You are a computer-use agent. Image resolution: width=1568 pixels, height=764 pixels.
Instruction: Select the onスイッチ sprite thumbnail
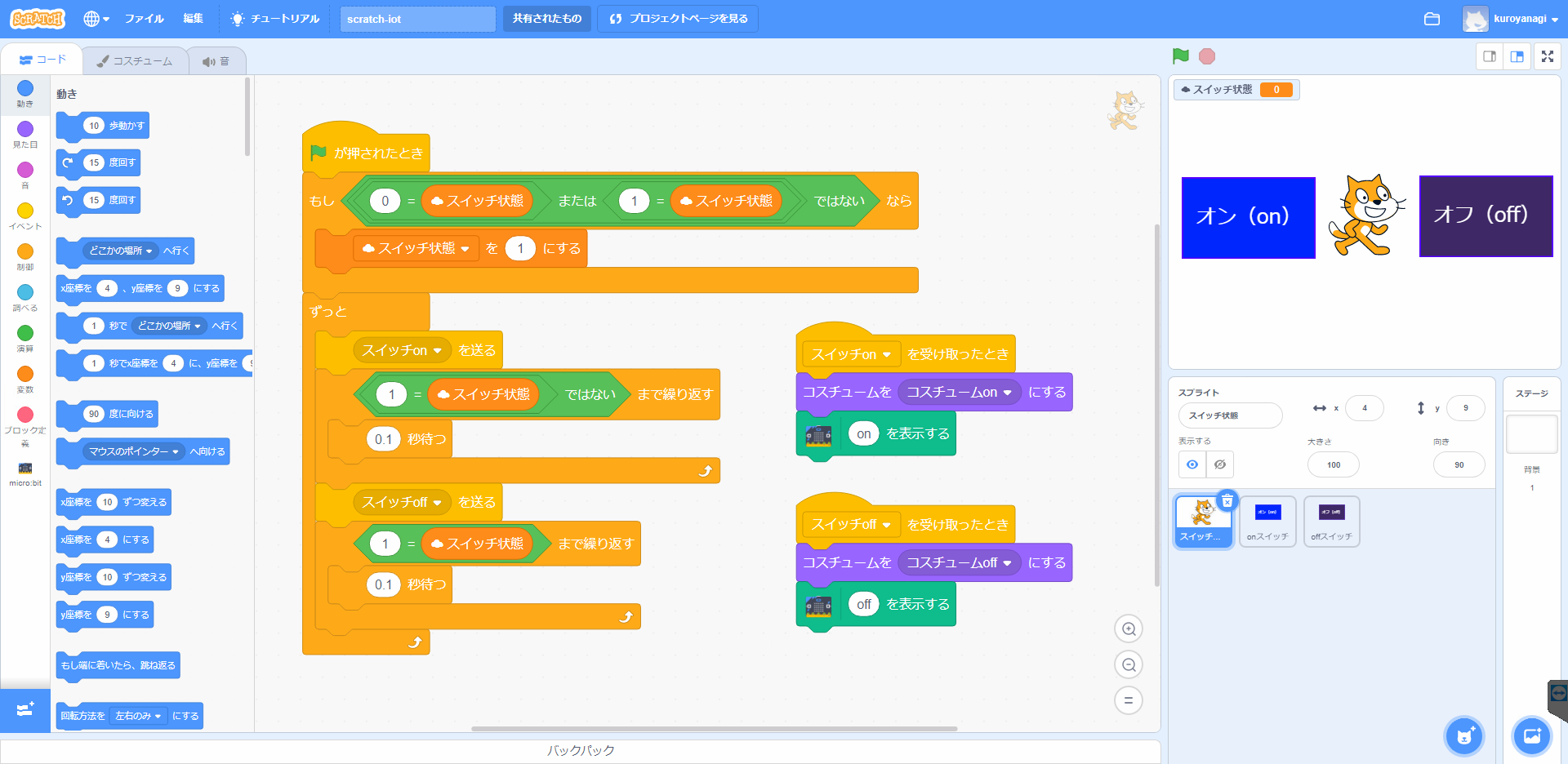click(1267, 521)
